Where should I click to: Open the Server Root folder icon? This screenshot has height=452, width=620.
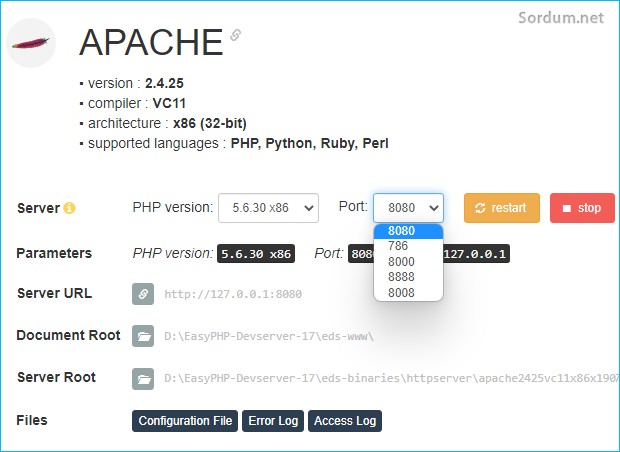point(143,378)
